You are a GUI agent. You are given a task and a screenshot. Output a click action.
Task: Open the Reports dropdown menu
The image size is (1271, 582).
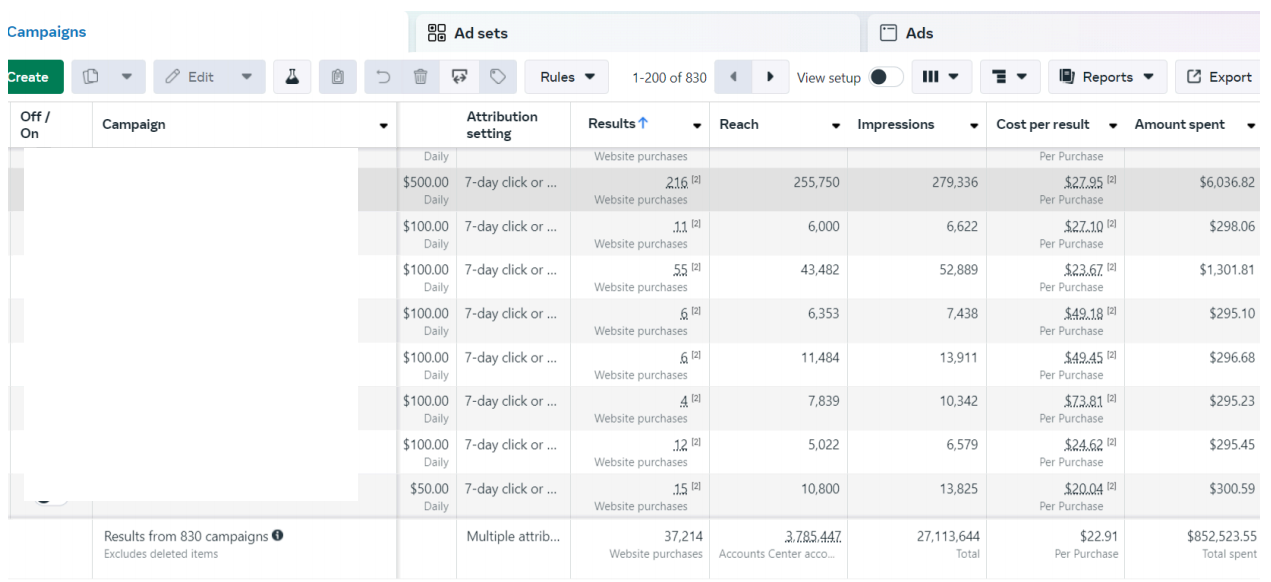point(1106,77)
